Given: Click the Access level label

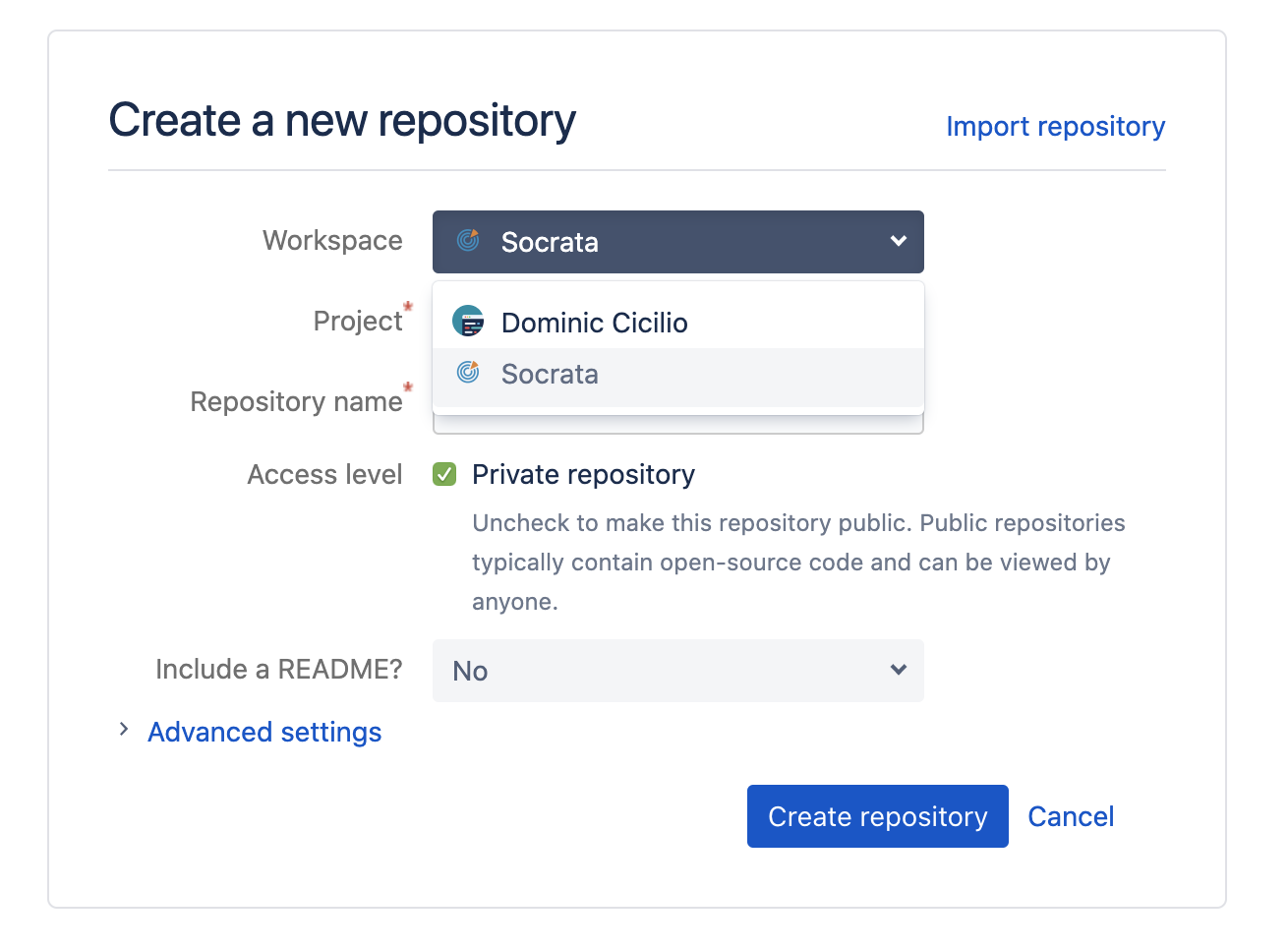Looking at the screenshot, I should 324,474.
